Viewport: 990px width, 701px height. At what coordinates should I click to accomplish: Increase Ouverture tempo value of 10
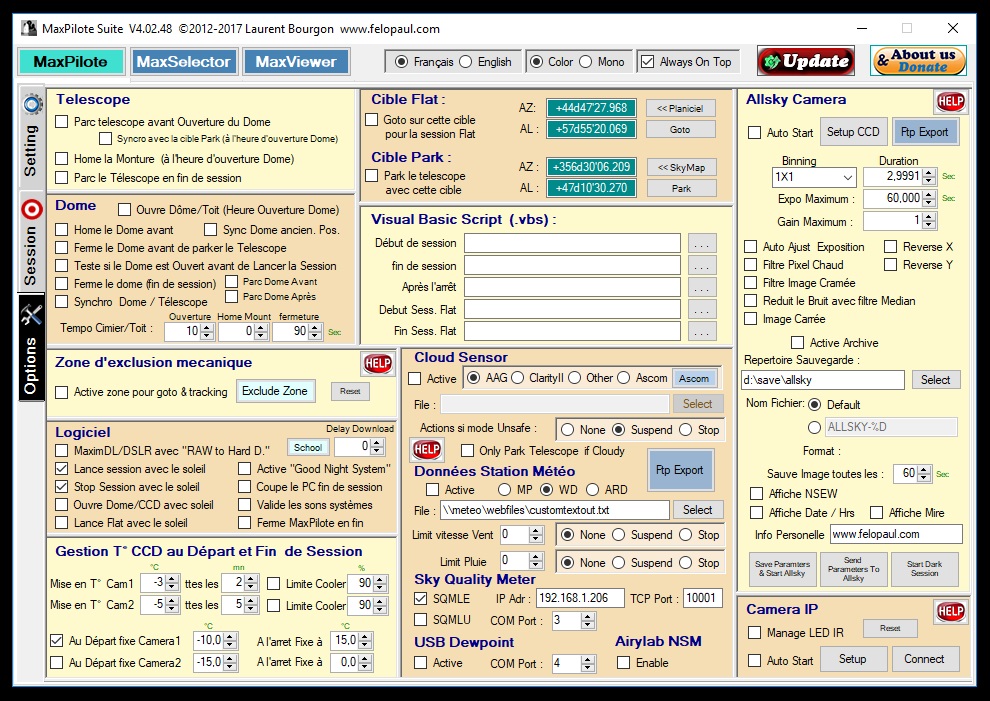pos(206,327)
